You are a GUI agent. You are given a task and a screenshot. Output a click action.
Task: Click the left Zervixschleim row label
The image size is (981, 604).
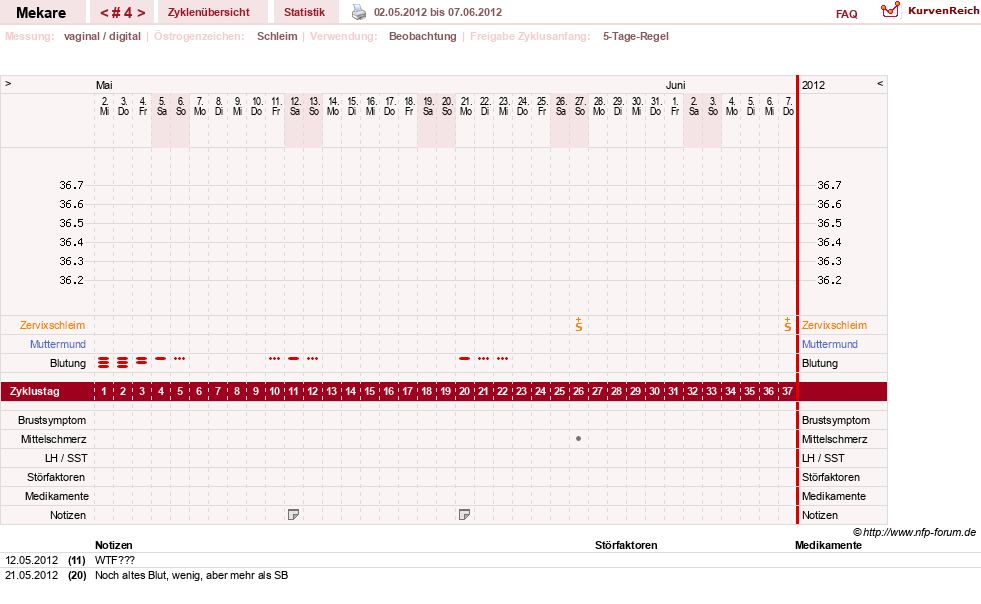click(x=53, y=325)
